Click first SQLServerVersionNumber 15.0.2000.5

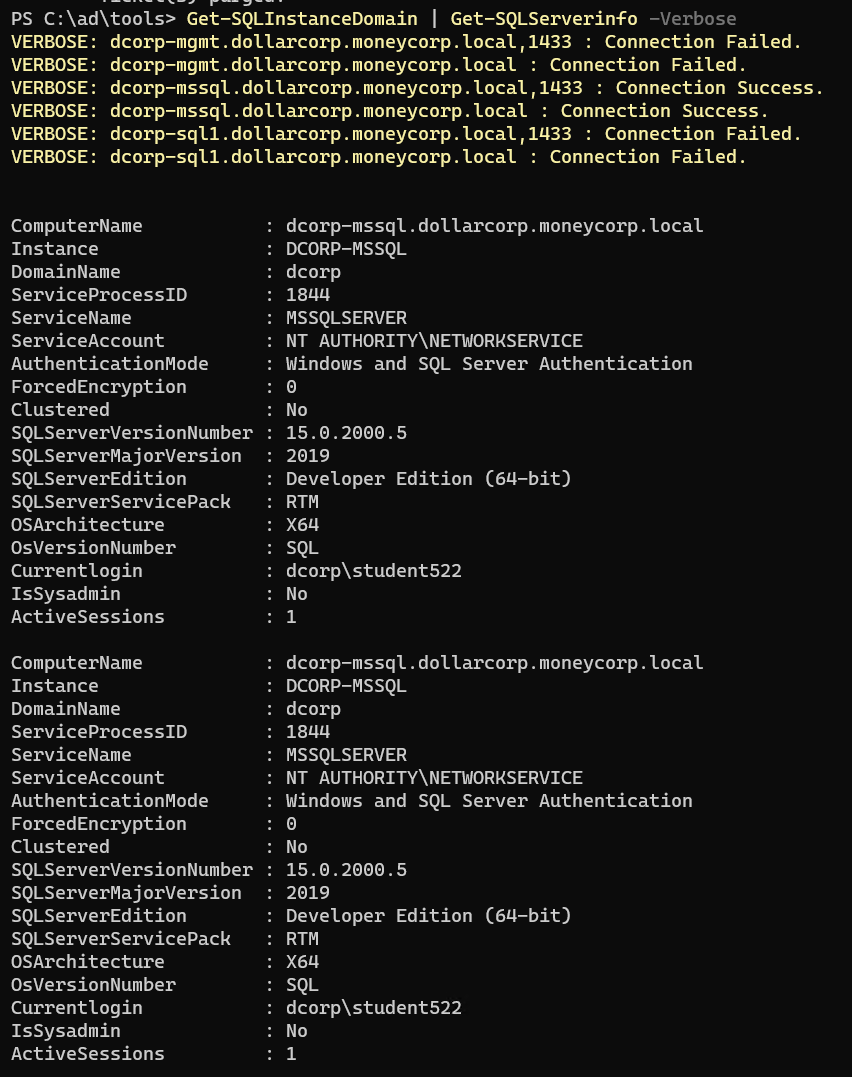tap(346, 433)
